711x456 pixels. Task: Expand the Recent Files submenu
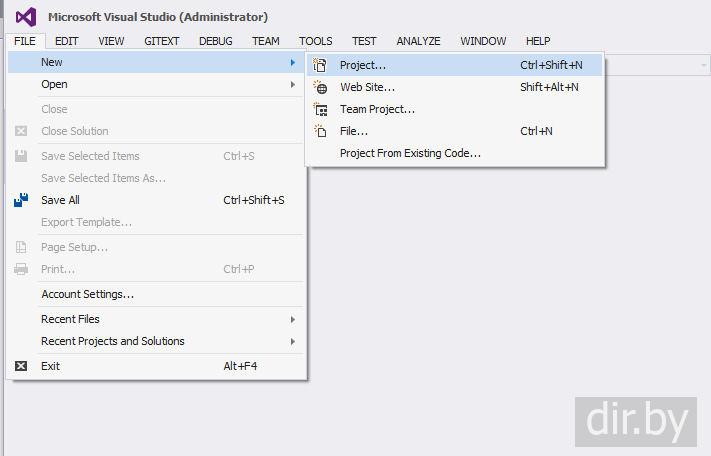(x=293, y=319)
